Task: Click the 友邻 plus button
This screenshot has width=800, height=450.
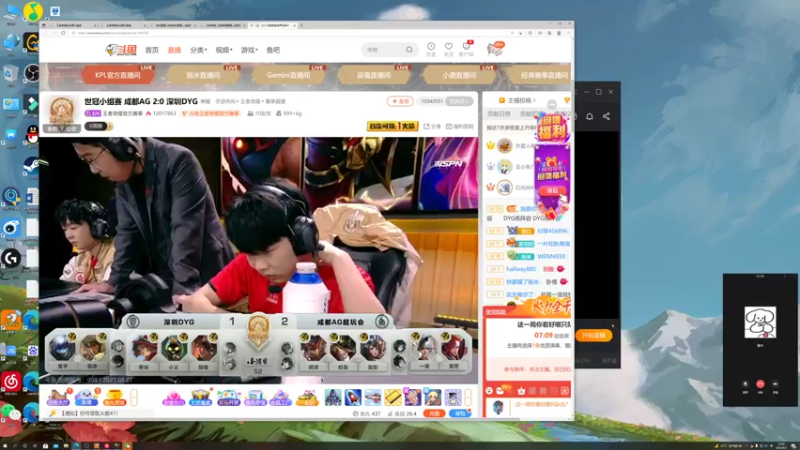Action: pos(400,101)
